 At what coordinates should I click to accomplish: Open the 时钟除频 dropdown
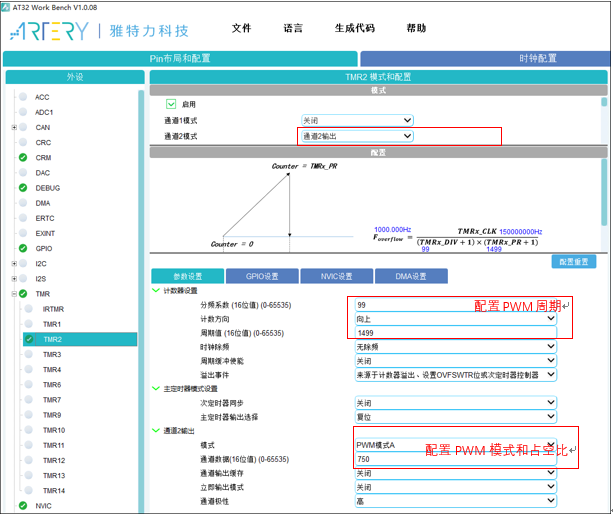[455, 347]
